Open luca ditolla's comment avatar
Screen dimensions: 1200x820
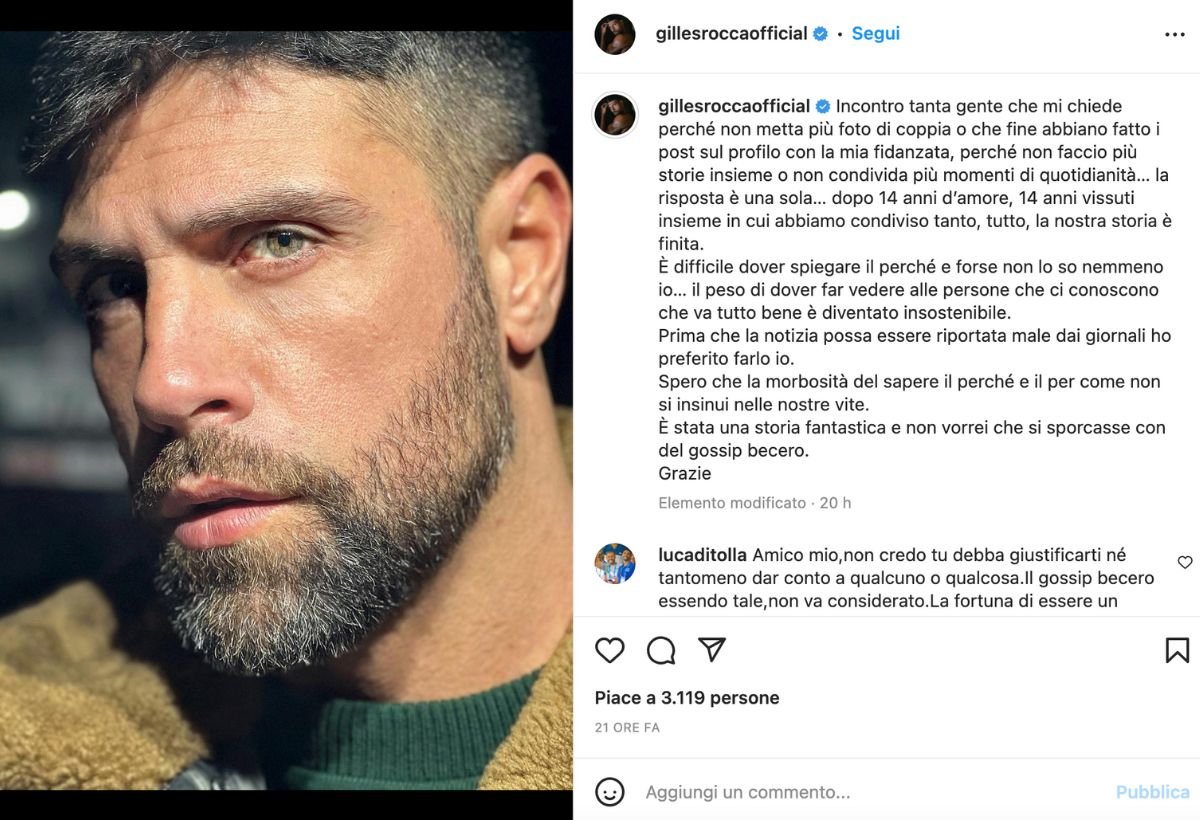615,564
